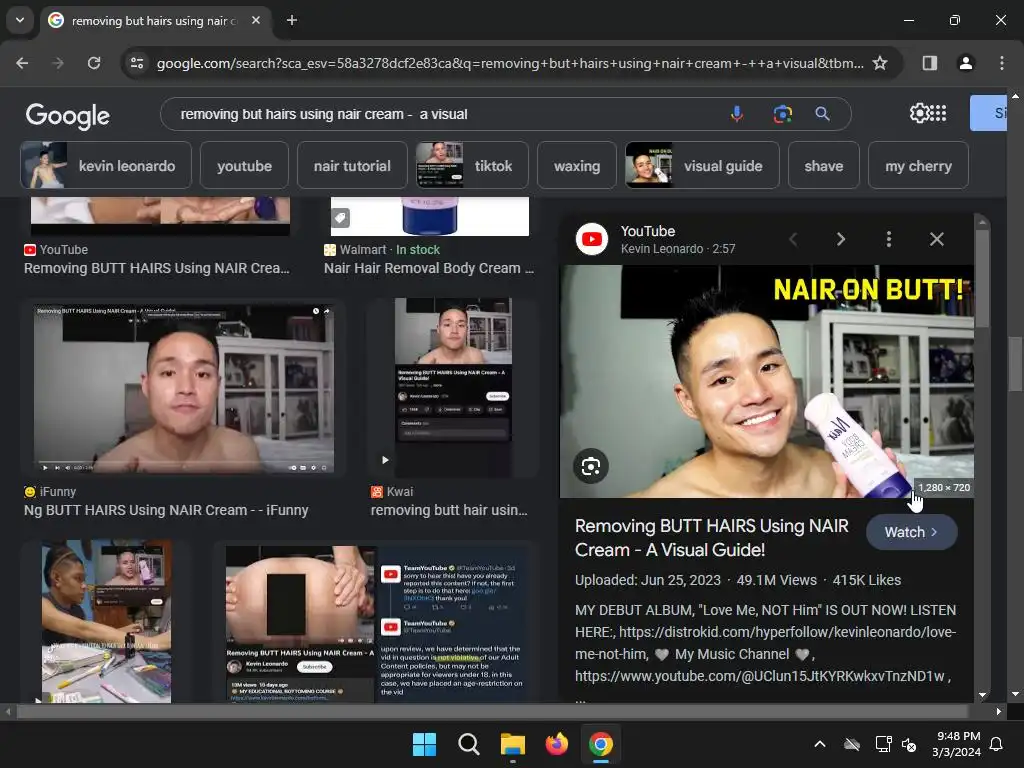Click the Watch button
Image resolution: width=1024 pixels, height=768 pixels.
[912, 532]
